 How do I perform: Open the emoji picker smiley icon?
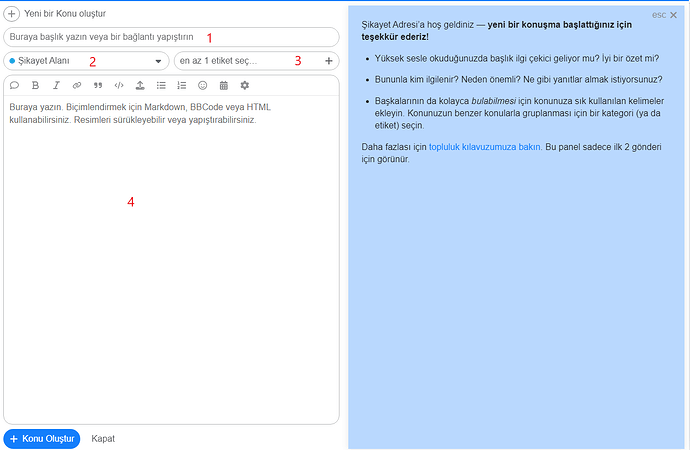(203, 86)
